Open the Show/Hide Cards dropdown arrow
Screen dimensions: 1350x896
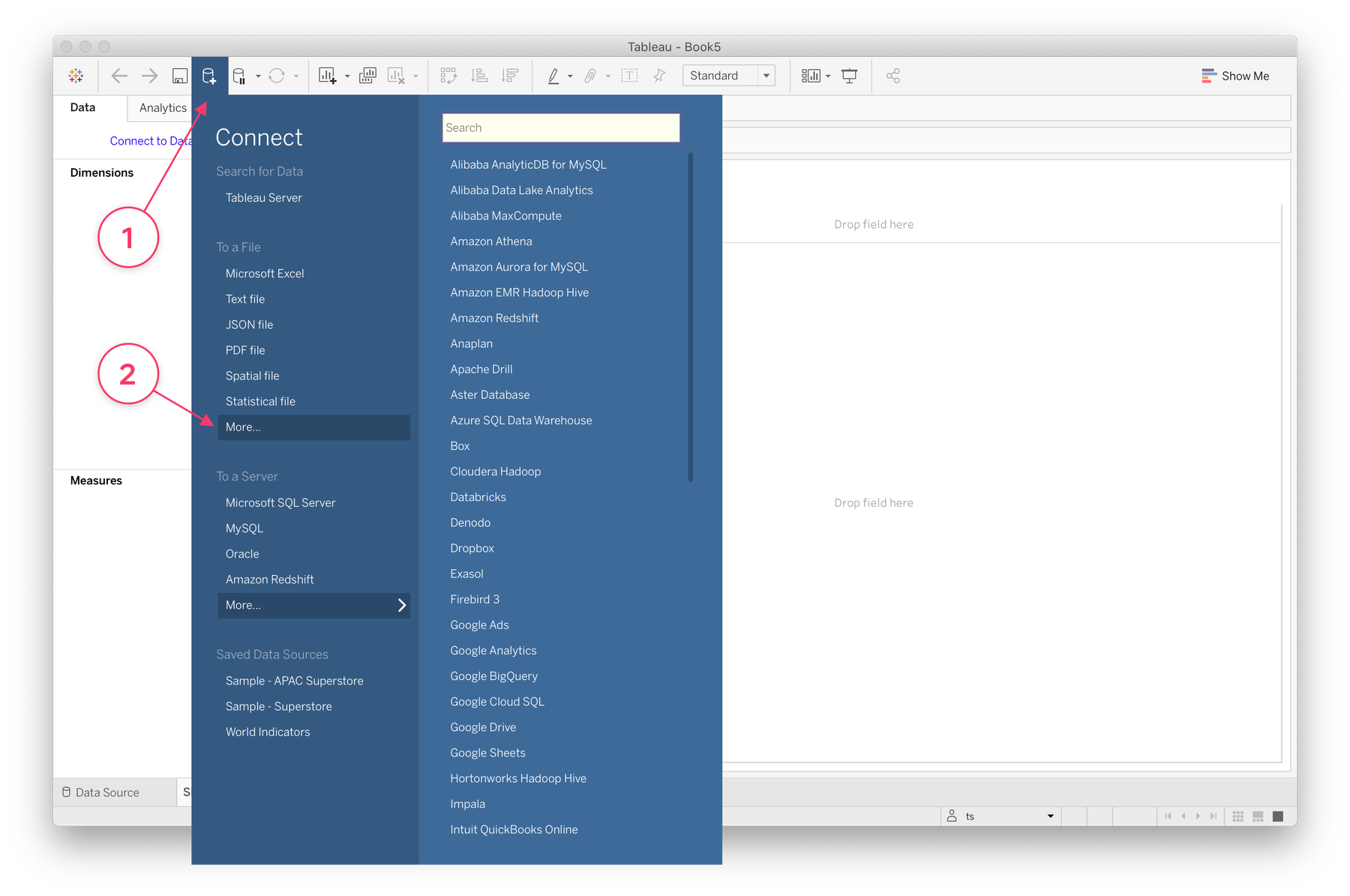(828, 76)
